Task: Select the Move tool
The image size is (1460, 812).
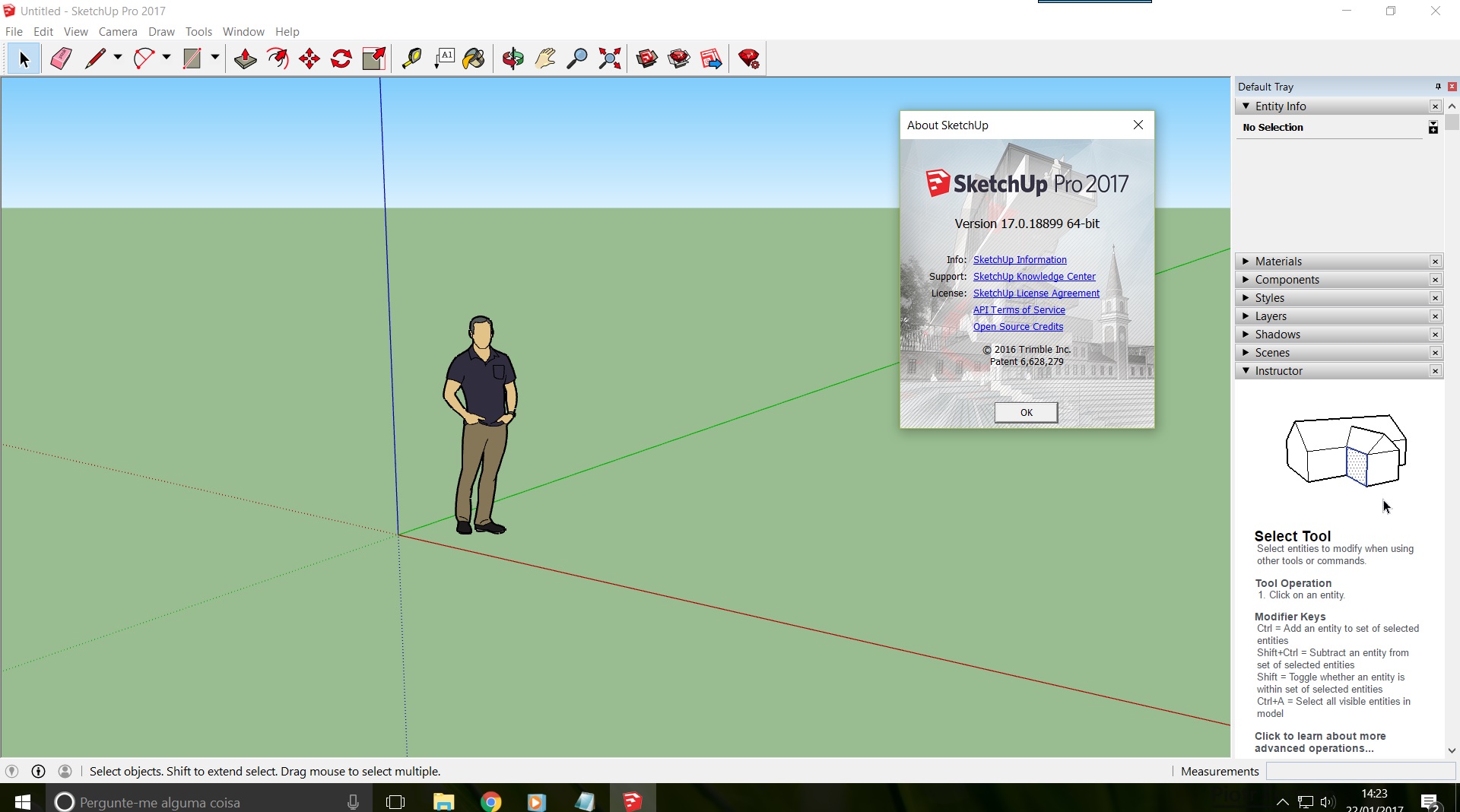Action: pos(309,59)
